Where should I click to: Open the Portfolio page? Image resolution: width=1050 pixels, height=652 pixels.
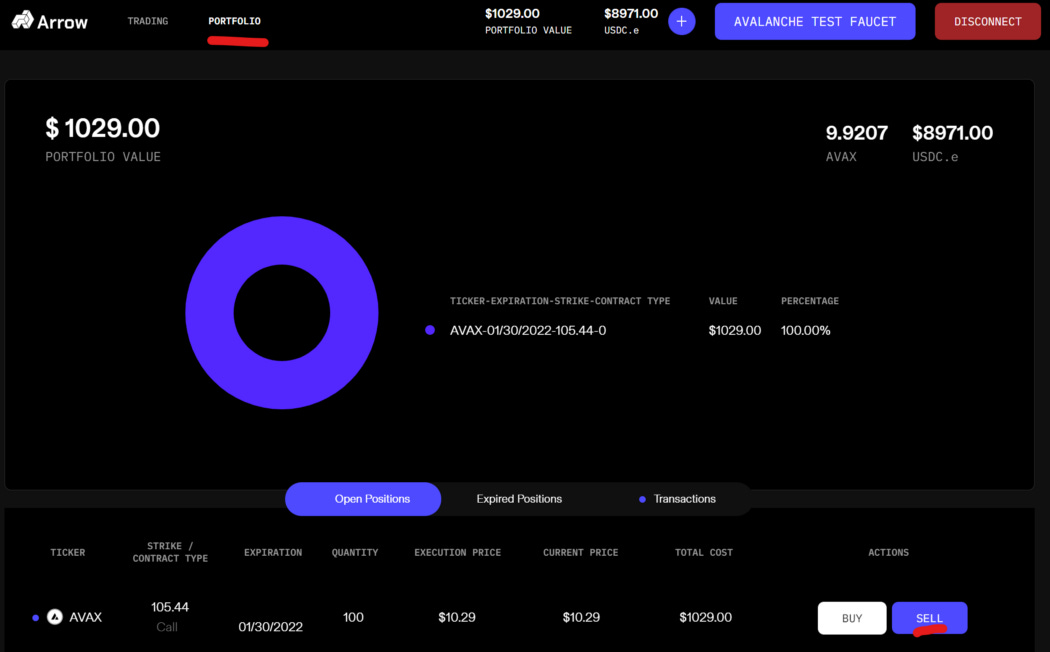coord(234,21)
